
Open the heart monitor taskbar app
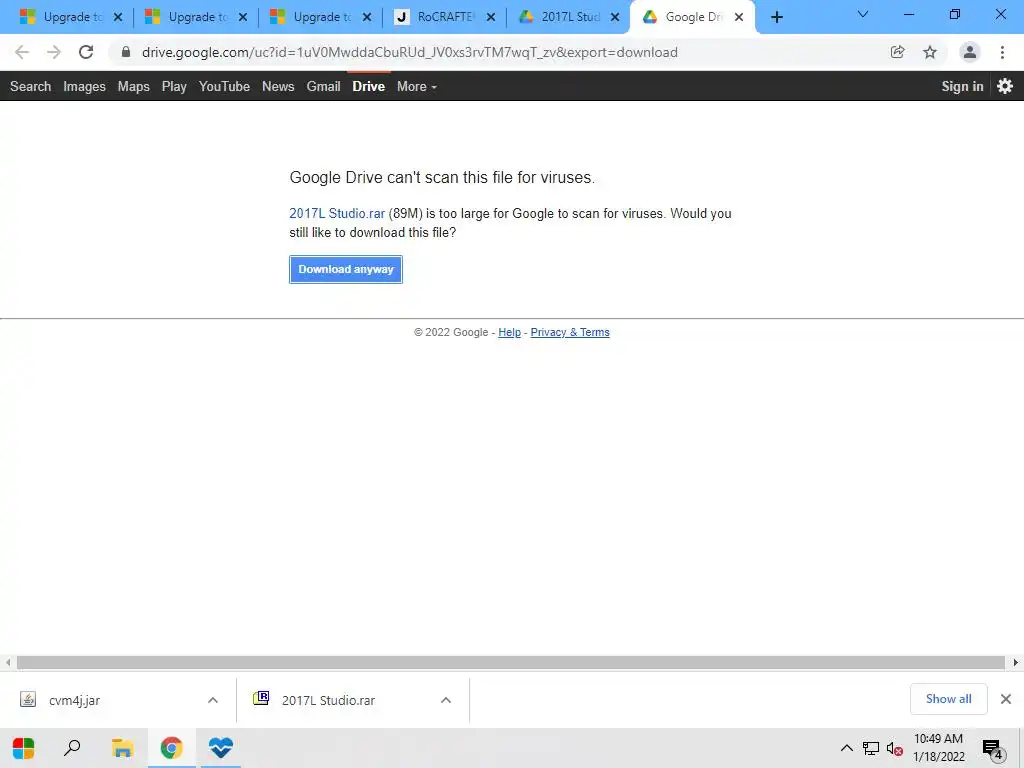(x=221, y=747)
